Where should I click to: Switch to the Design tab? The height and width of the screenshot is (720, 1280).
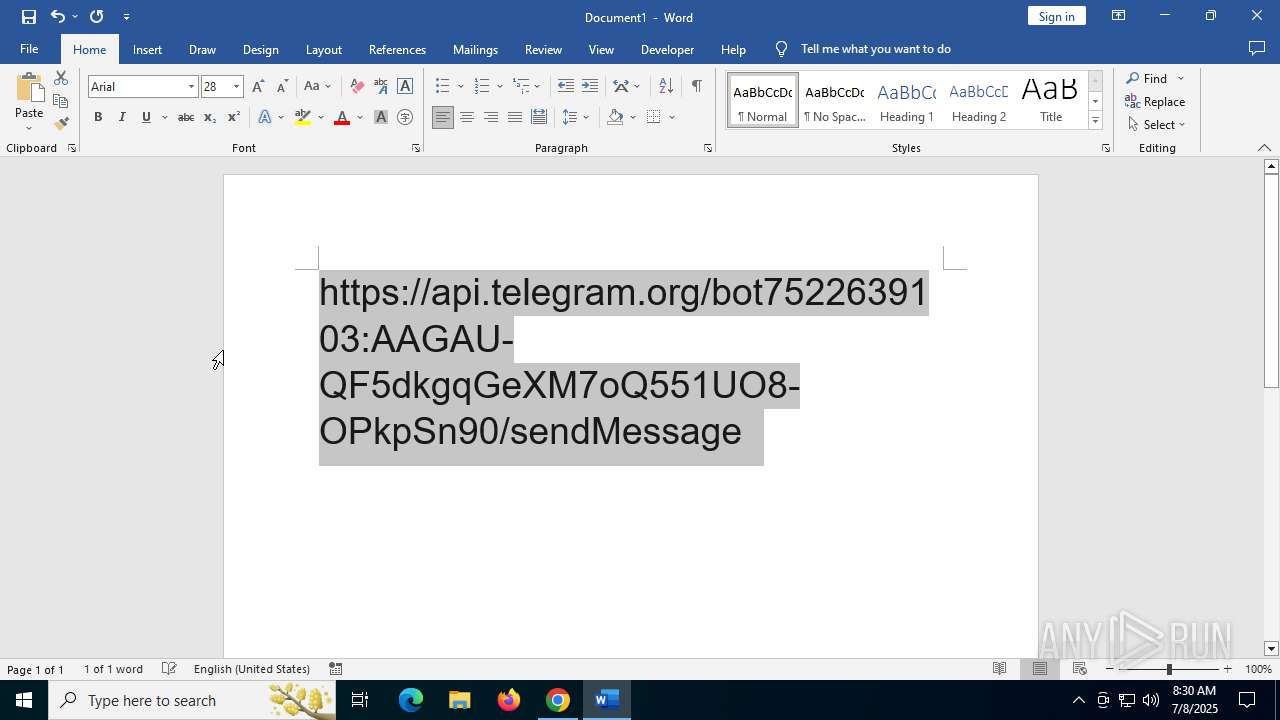[260, 49]
